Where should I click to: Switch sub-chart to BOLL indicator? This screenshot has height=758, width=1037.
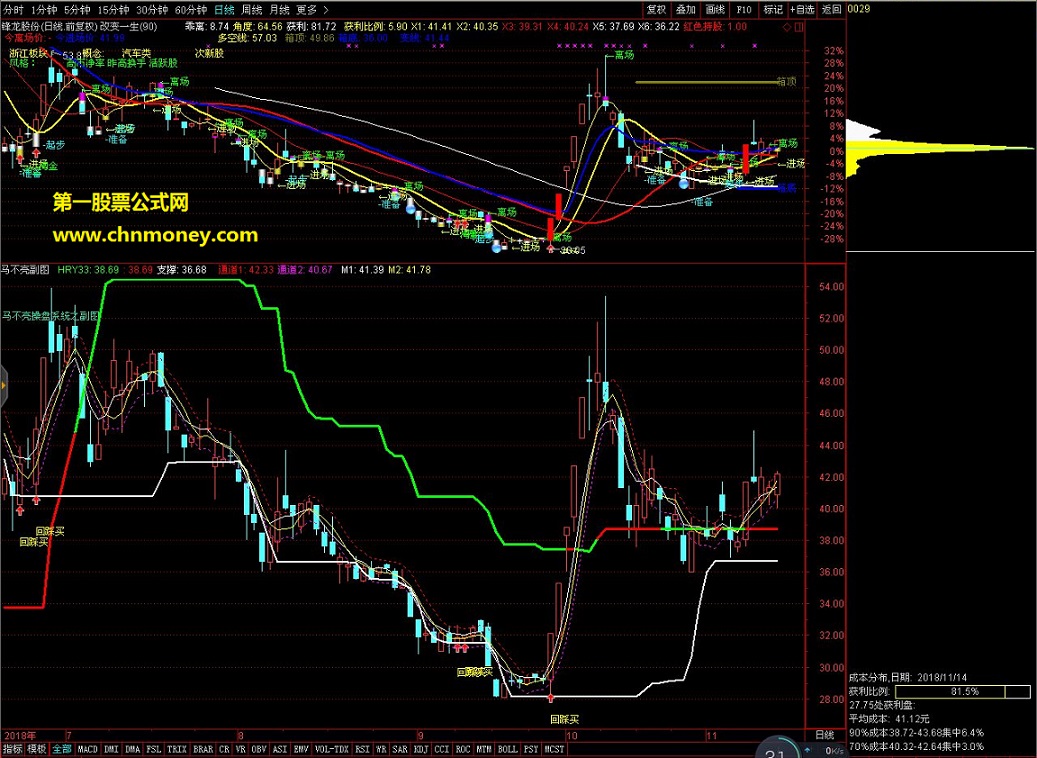(507, 749)
